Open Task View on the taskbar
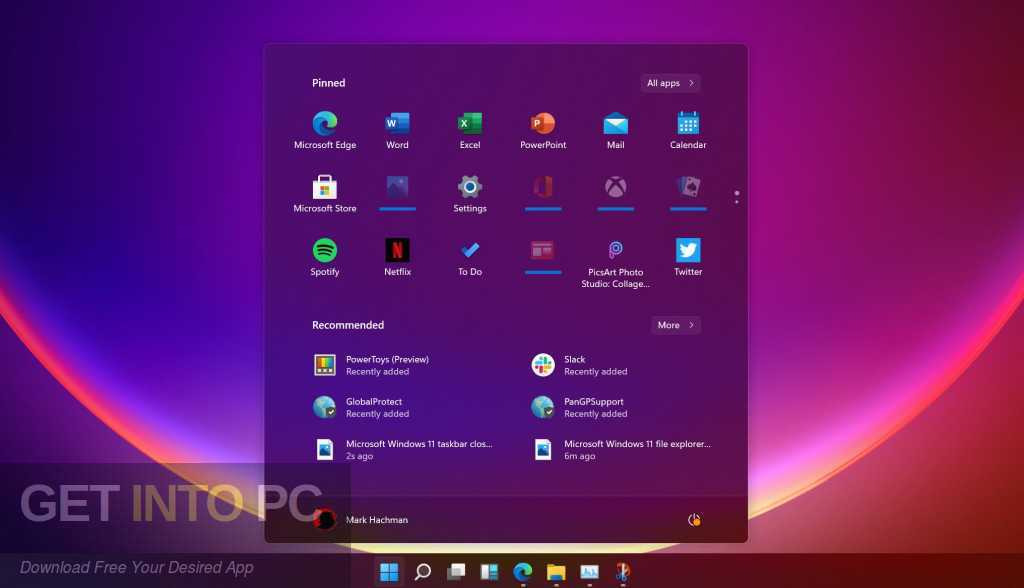The height and width of the screenshot is (588, 1024). pos(456,572)
